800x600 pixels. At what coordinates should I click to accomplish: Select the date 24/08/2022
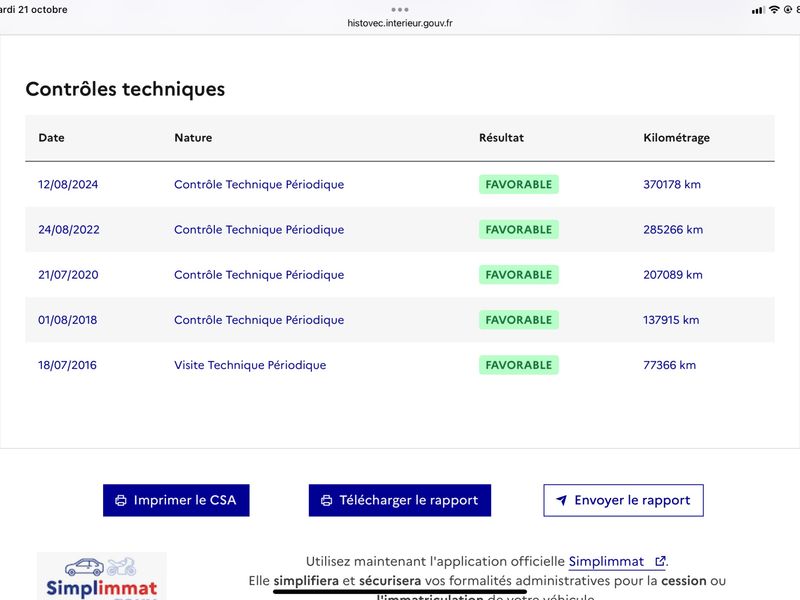[x=69, y=230]
